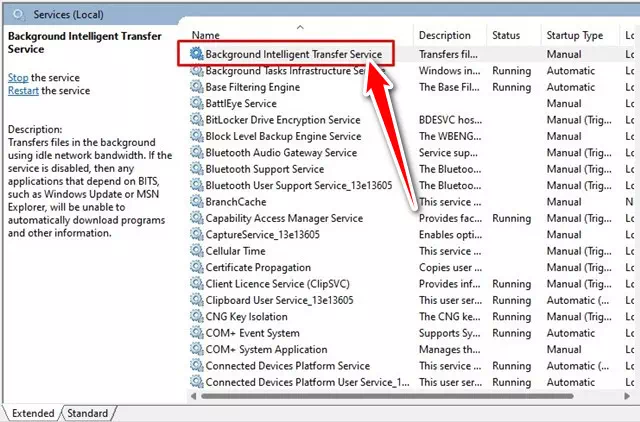This screenshot has width=640, height=422.
Task: Select Clipboard User Service_13e13605
Action: coord(280,300)
